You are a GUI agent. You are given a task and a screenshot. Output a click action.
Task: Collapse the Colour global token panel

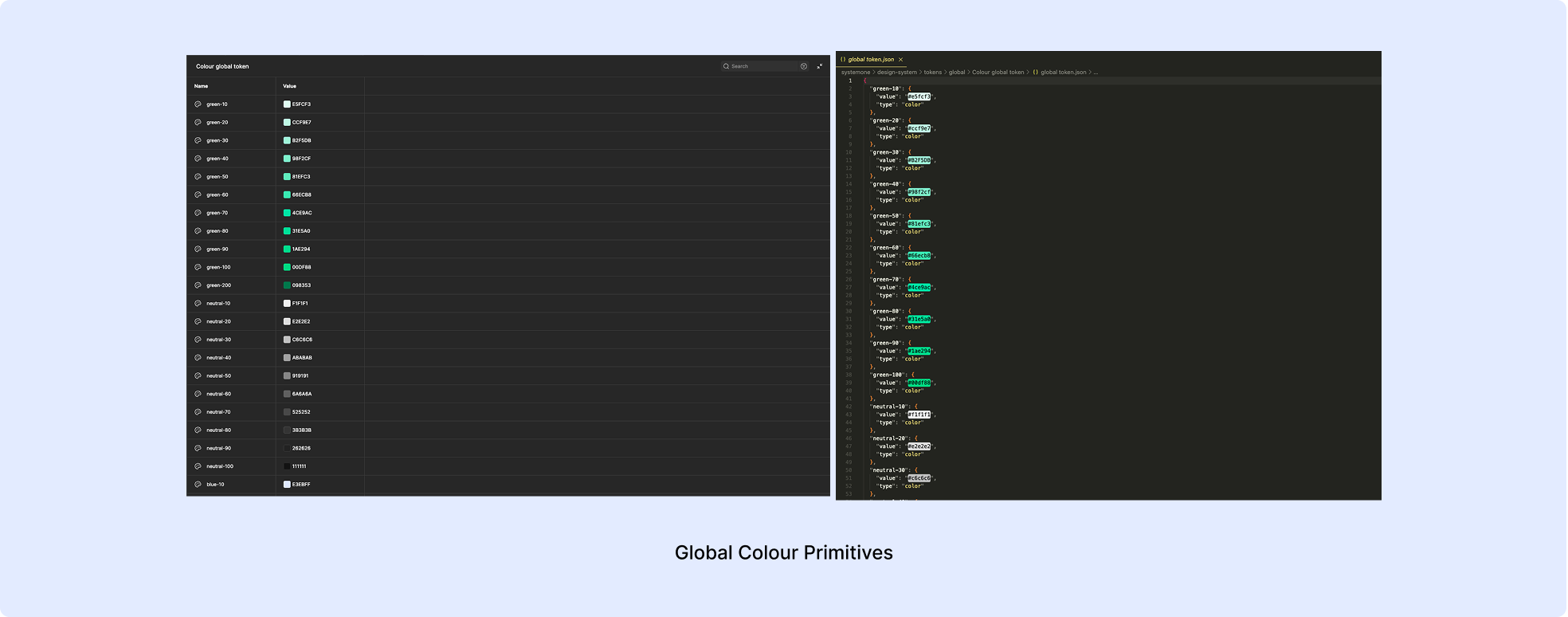(x=820, y=66)
